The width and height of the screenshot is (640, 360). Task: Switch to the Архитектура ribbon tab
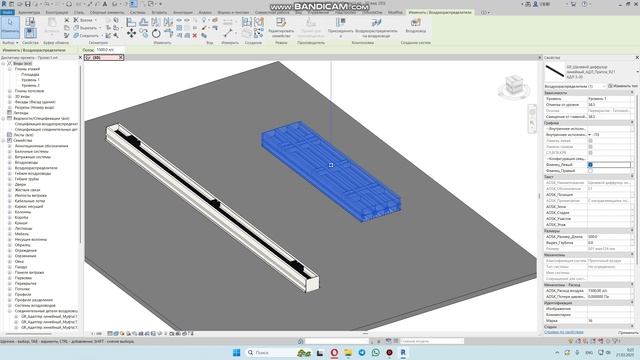tap(29, 12)
